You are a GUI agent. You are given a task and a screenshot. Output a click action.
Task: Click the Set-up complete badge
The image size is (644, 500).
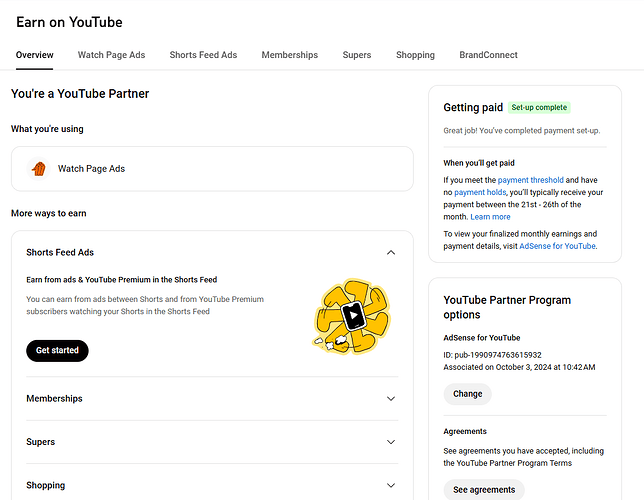[539, 108]
